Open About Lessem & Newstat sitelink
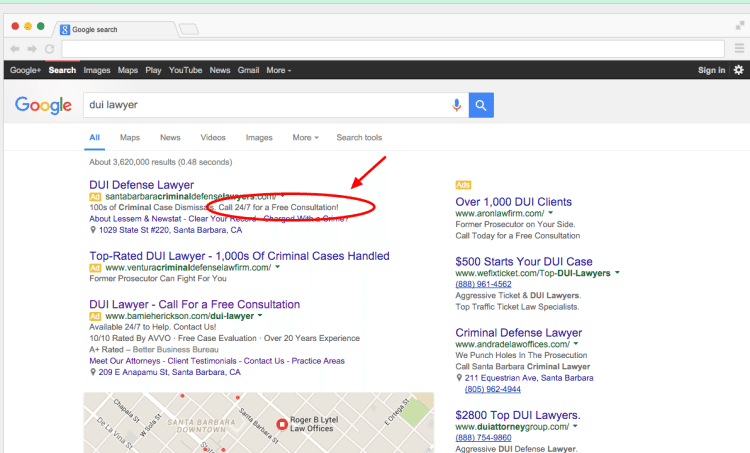This screenshot has height=453, width=750. tap(135, 219)
